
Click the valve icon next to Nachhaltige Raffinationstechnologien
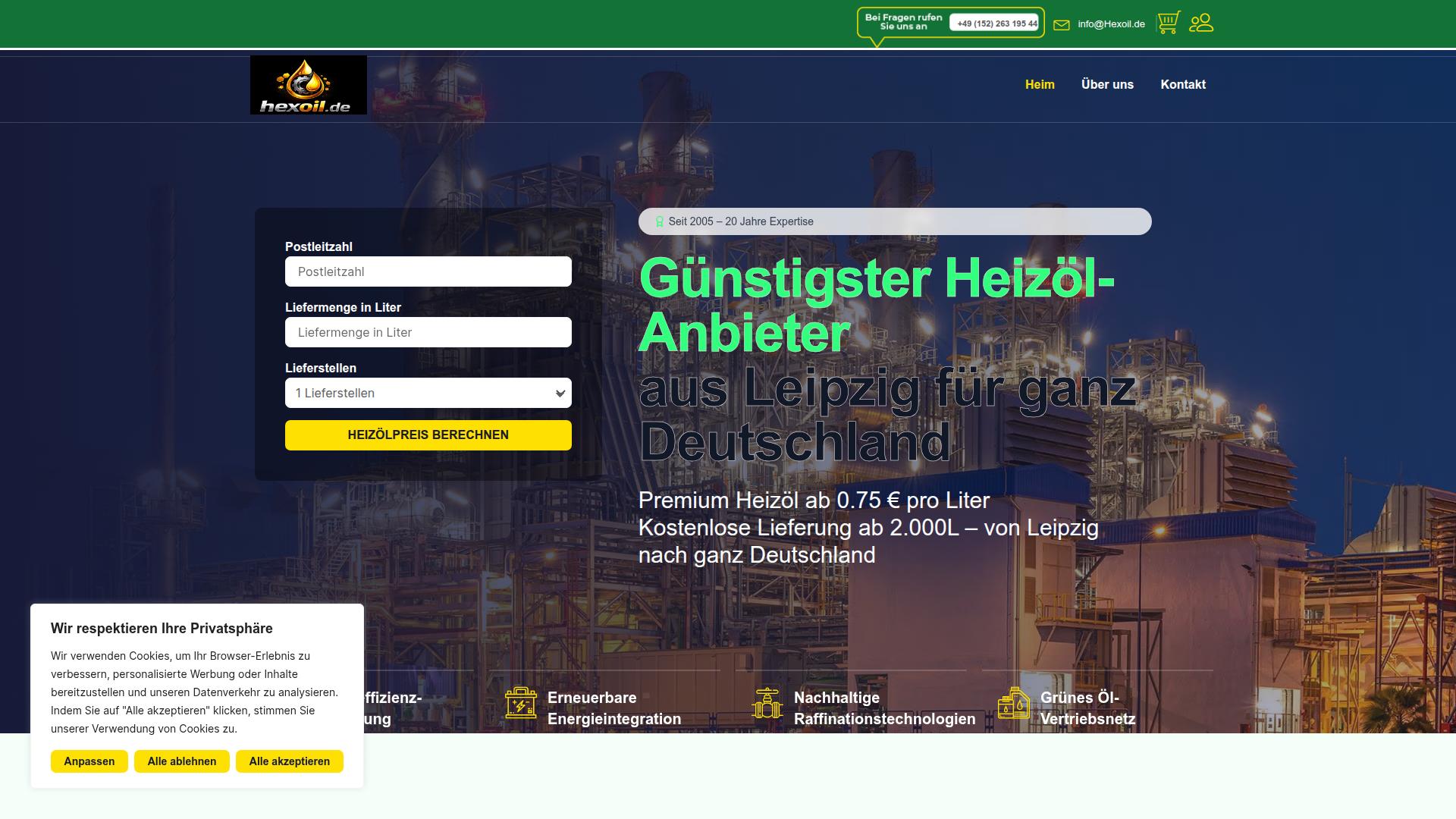pyautogui.click(x=767, y=705)
